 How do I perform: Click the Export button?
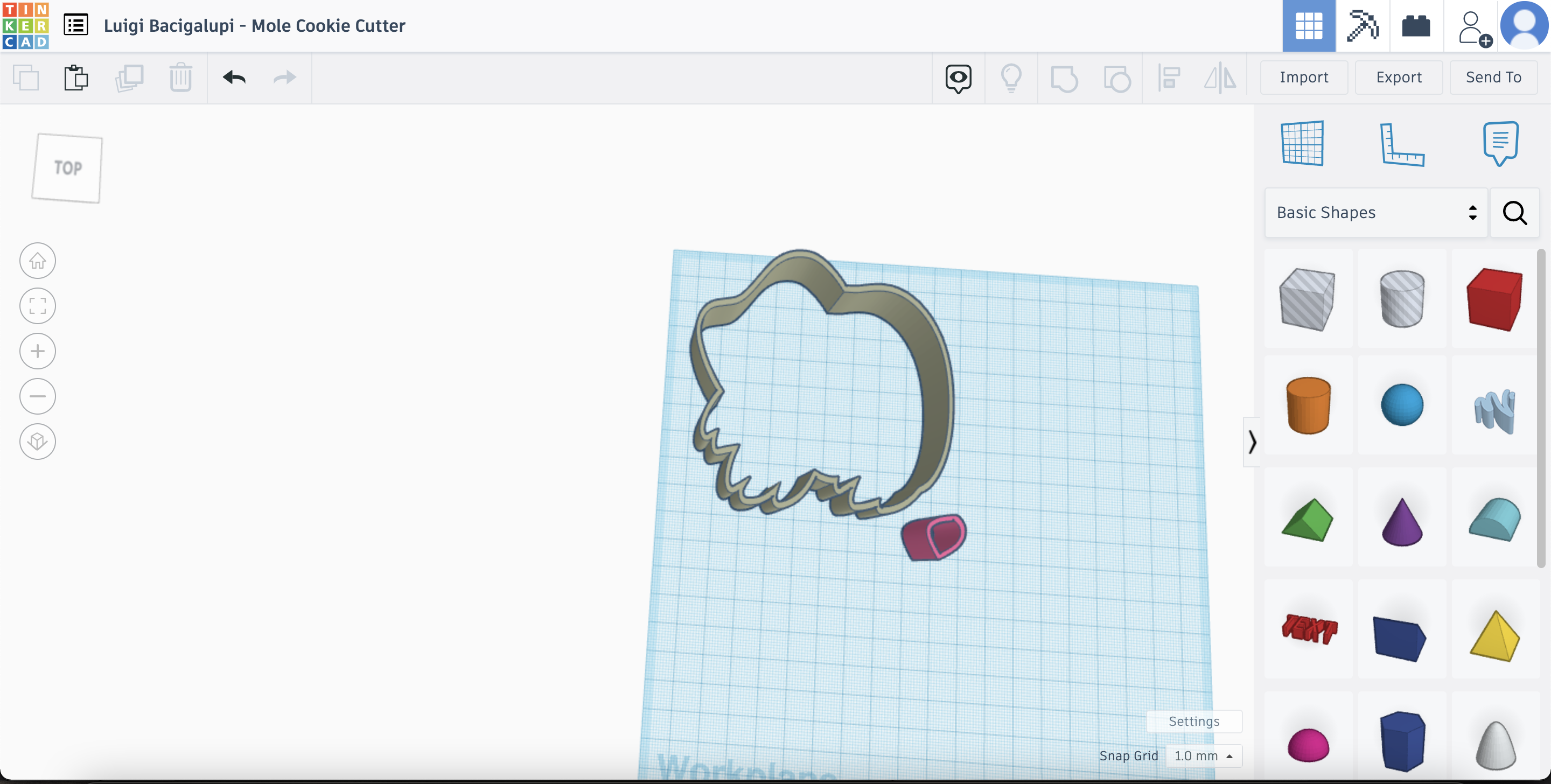point(1398,77)
